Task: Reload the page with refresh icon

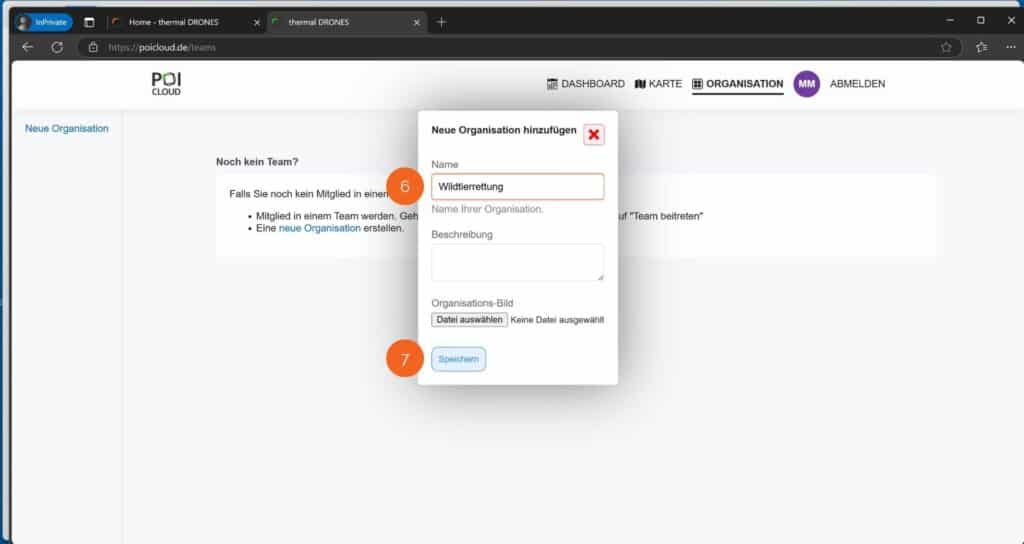Action: tap(57, 47)
